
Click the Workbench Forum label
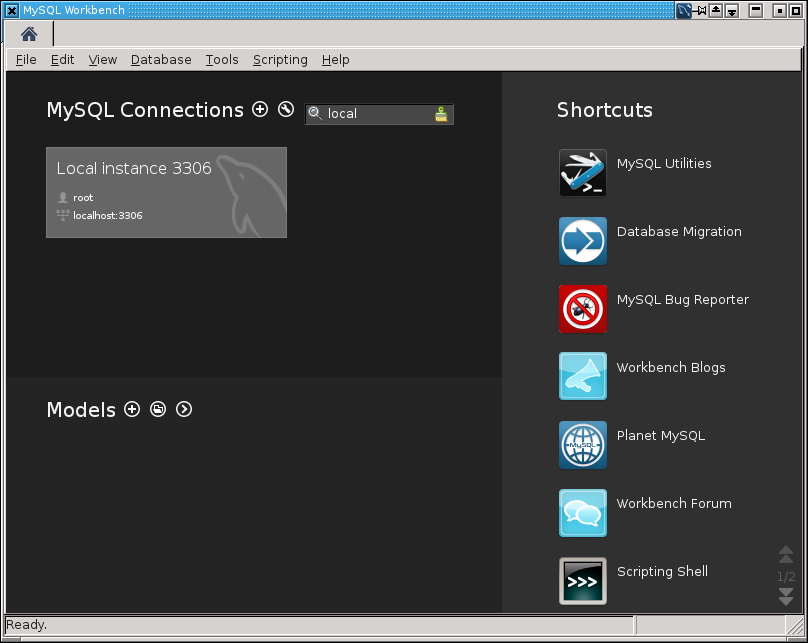point(674,503)
